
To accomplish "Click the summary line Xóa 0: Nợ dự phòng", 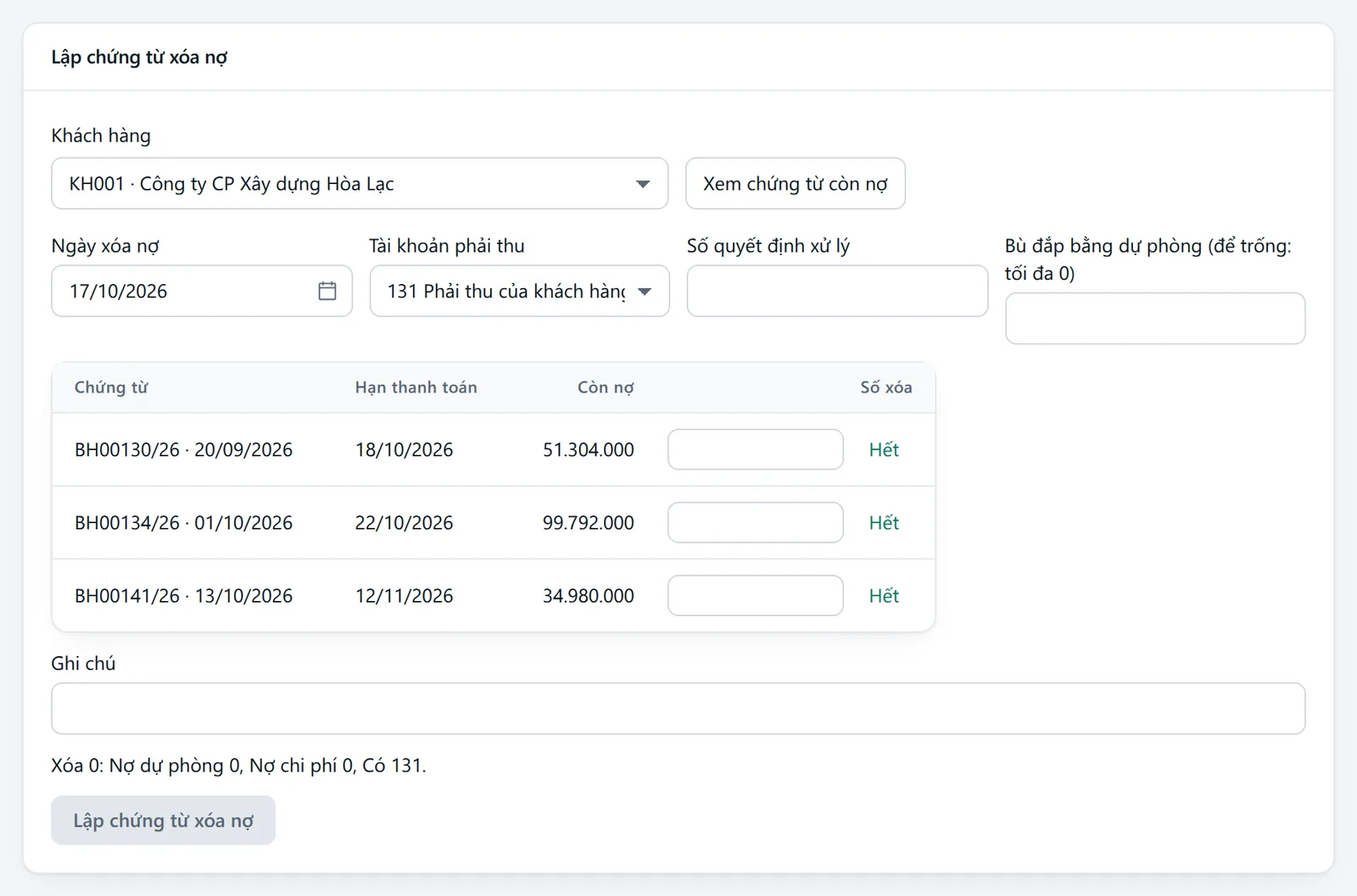I will (x=238, y=765).
